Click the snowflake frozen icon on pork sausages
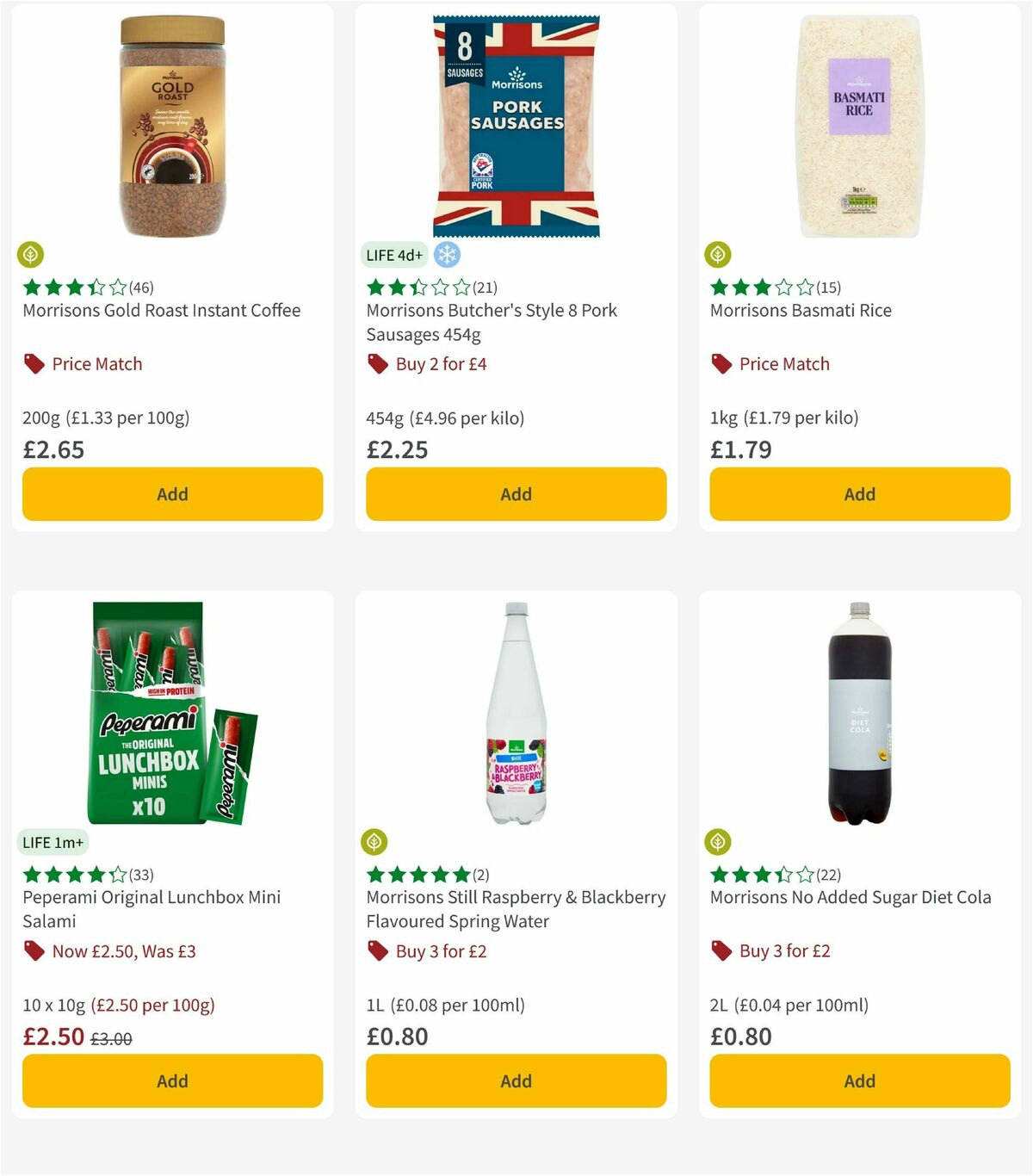Viewport: 1033px width, 1176px height. (446, 255)
